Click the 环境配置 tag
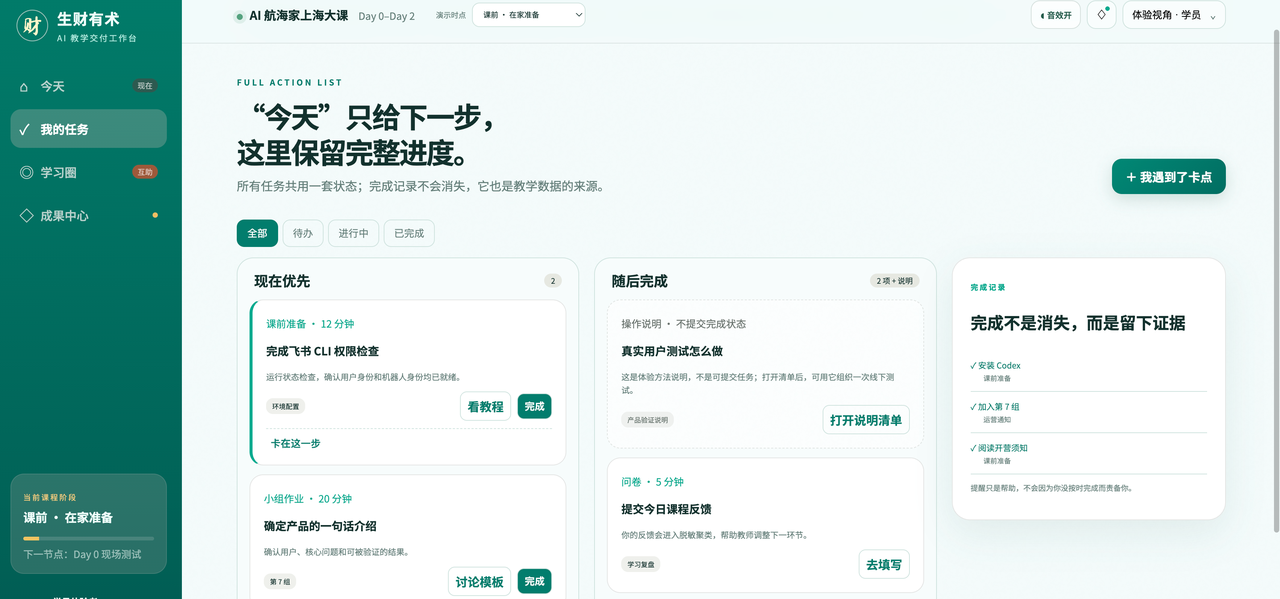Screen dimensions: 1280x599 [285, 406]
